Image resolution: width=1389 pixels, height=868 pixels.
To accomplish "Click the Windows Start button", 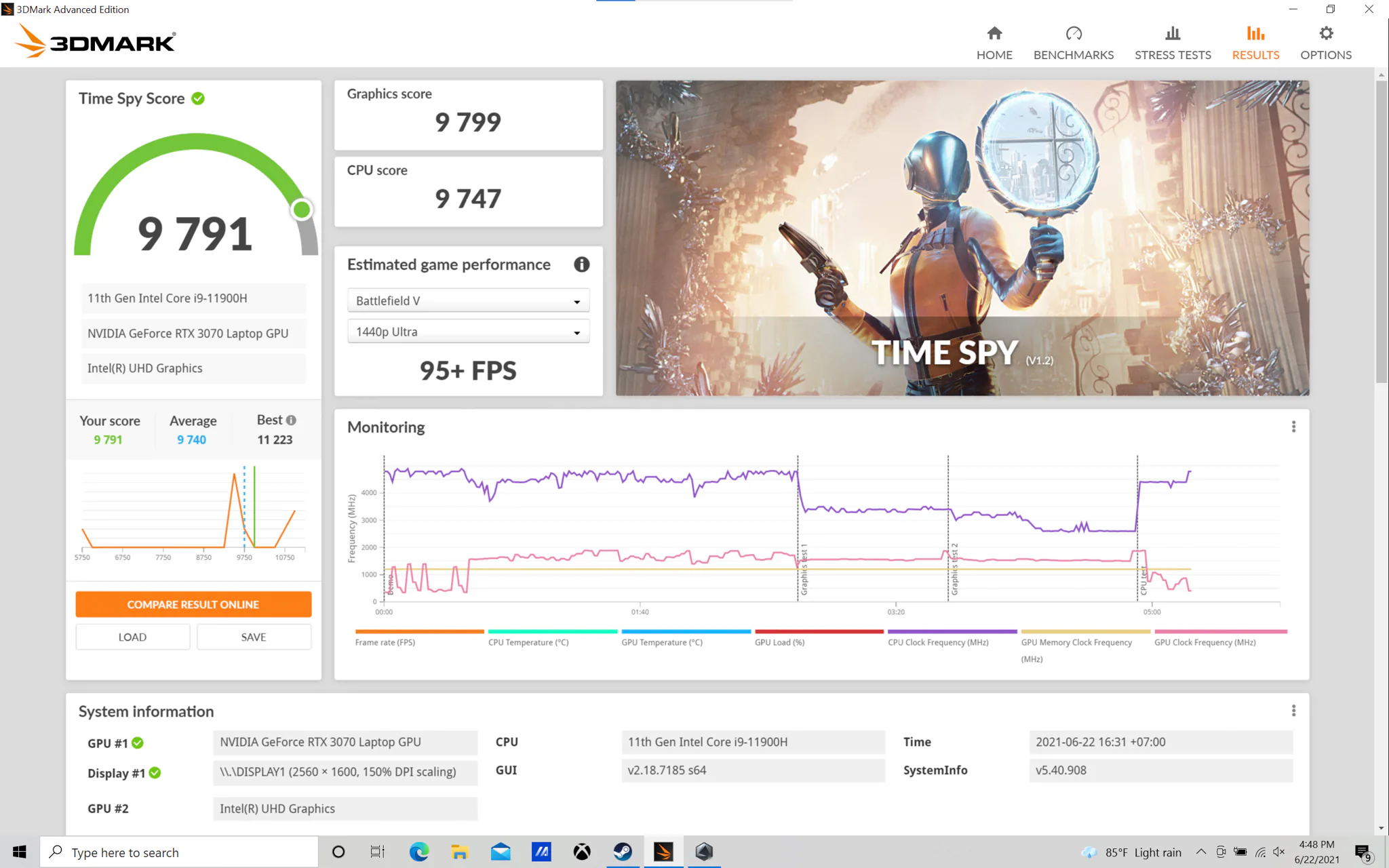I will click(x=19, y=852).
